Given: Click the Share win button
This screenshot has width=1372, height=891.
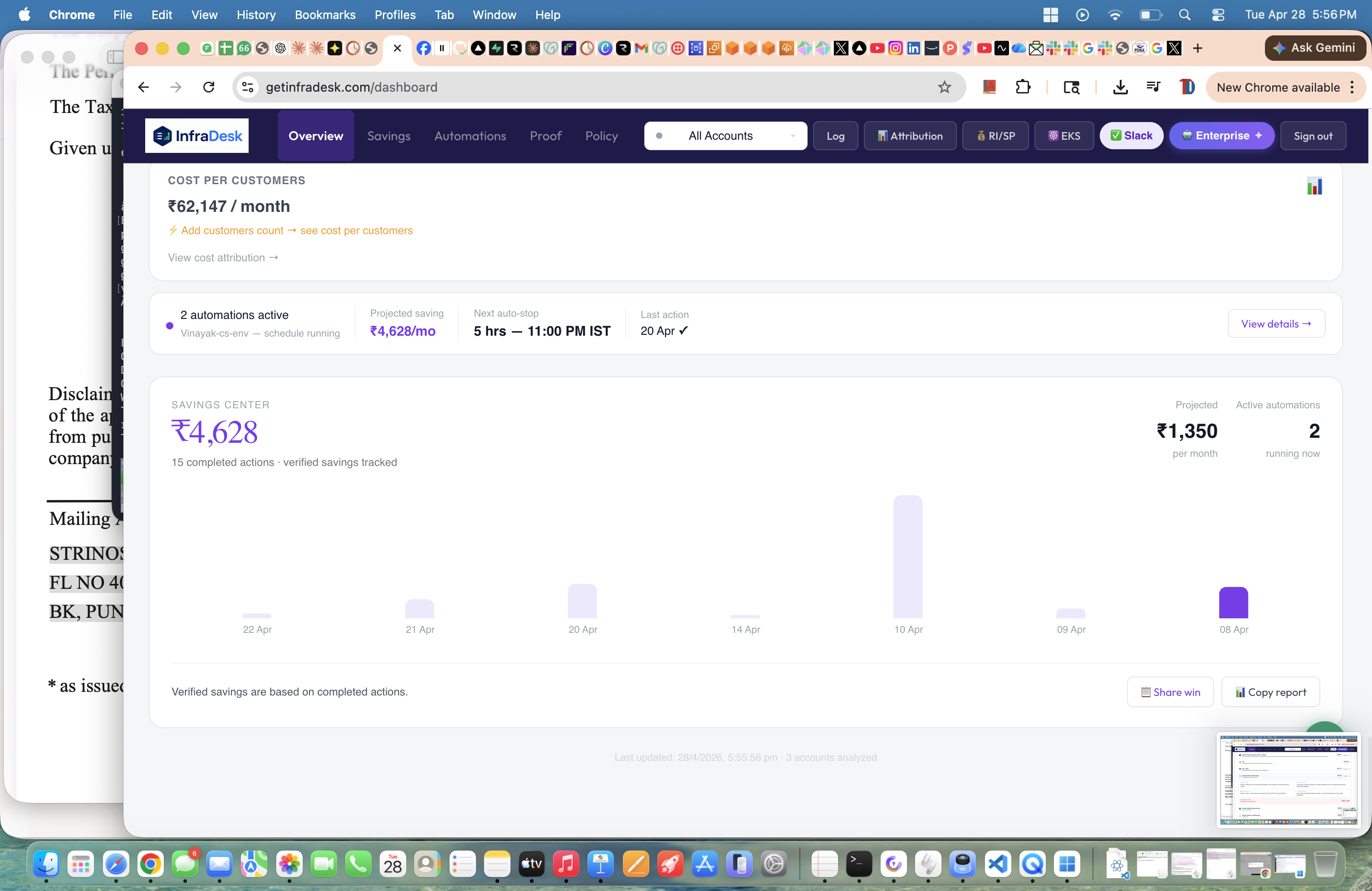Looking at the screenshot, I should 1170,691.
